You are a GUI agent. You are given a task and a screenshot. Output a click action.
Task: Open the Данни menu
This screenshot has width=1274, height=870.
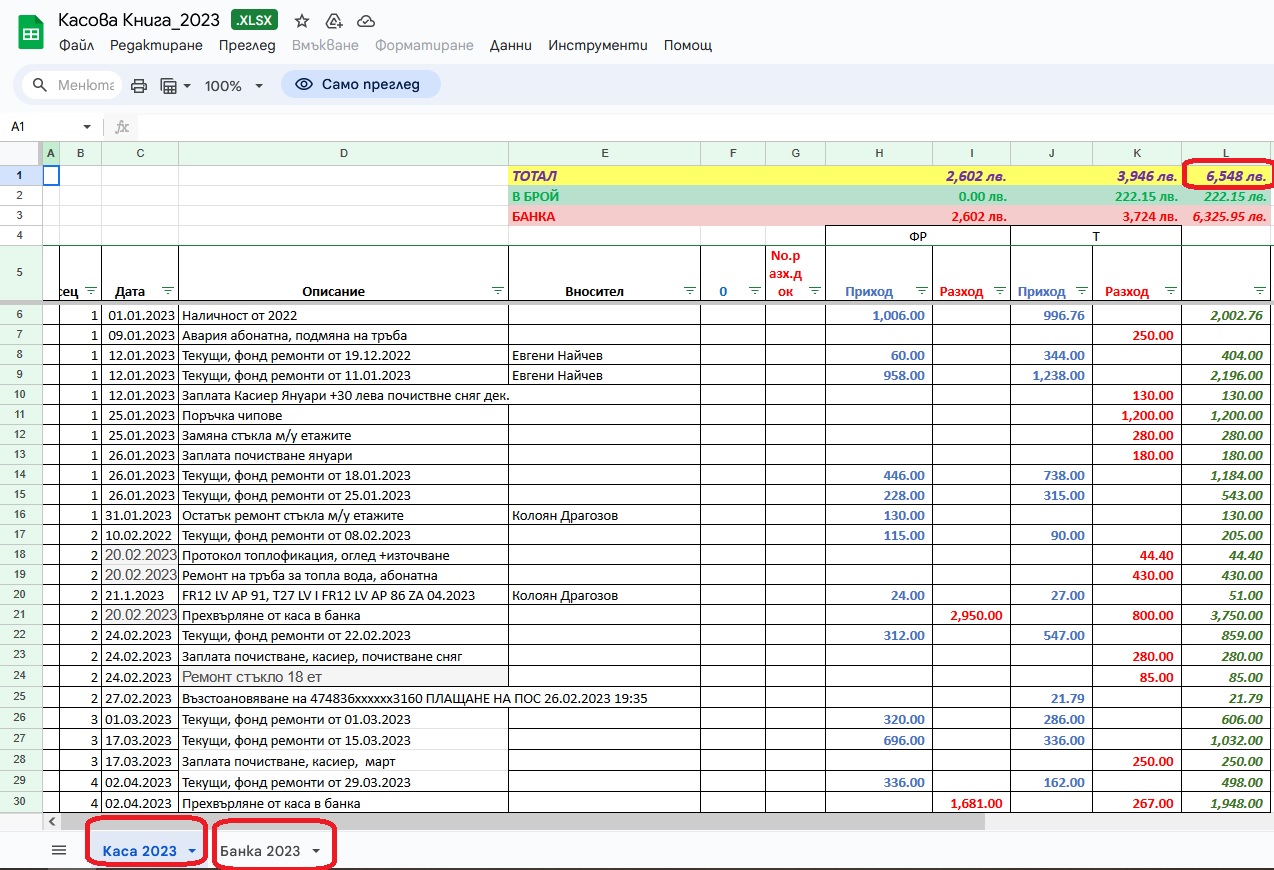[511, 45]
